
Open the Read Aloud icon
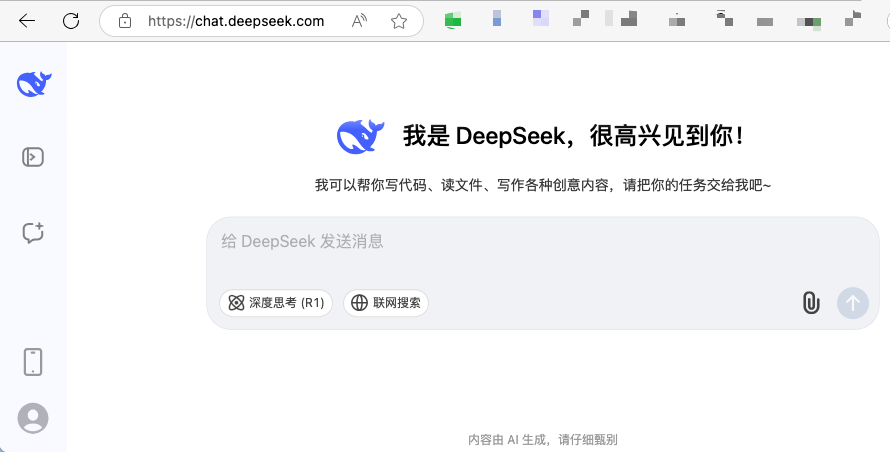tap(359, 22)
